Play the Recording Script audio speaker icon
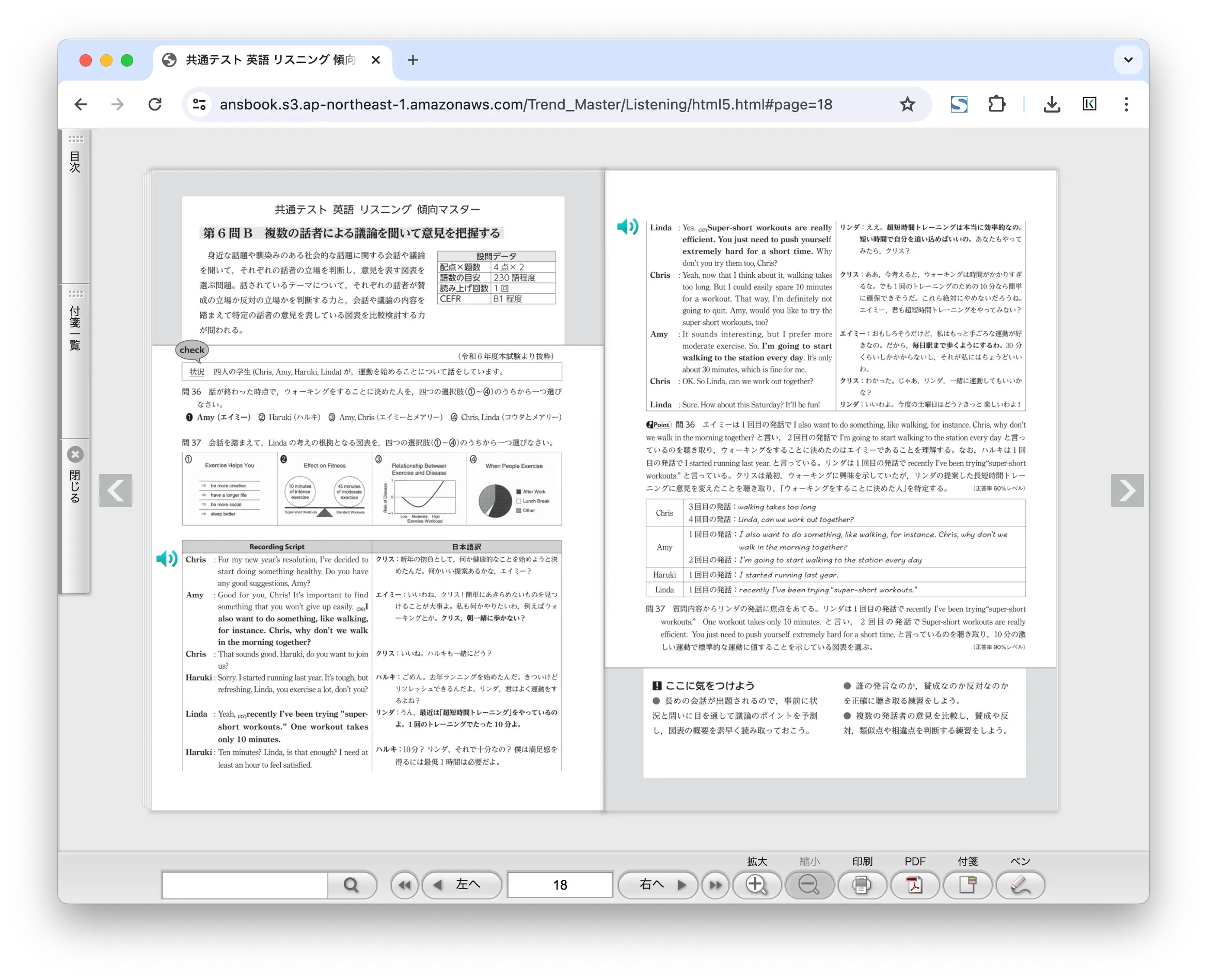 [x=167, y=559]
